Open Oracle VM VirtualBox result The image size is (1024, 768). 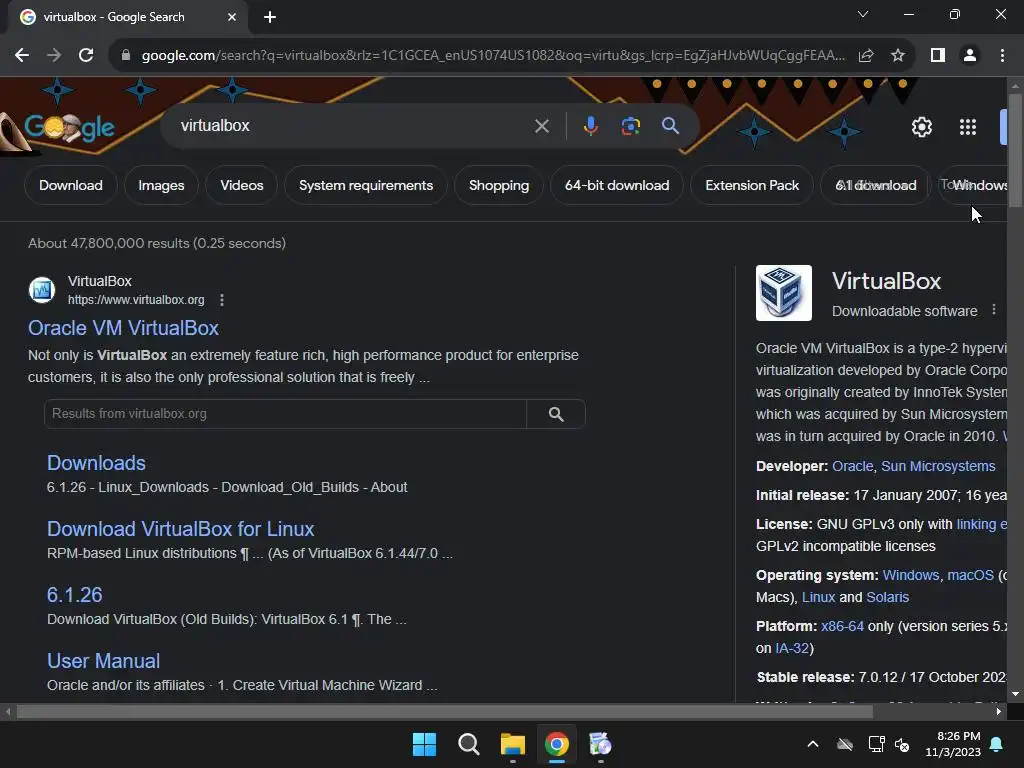click(123, 328)
